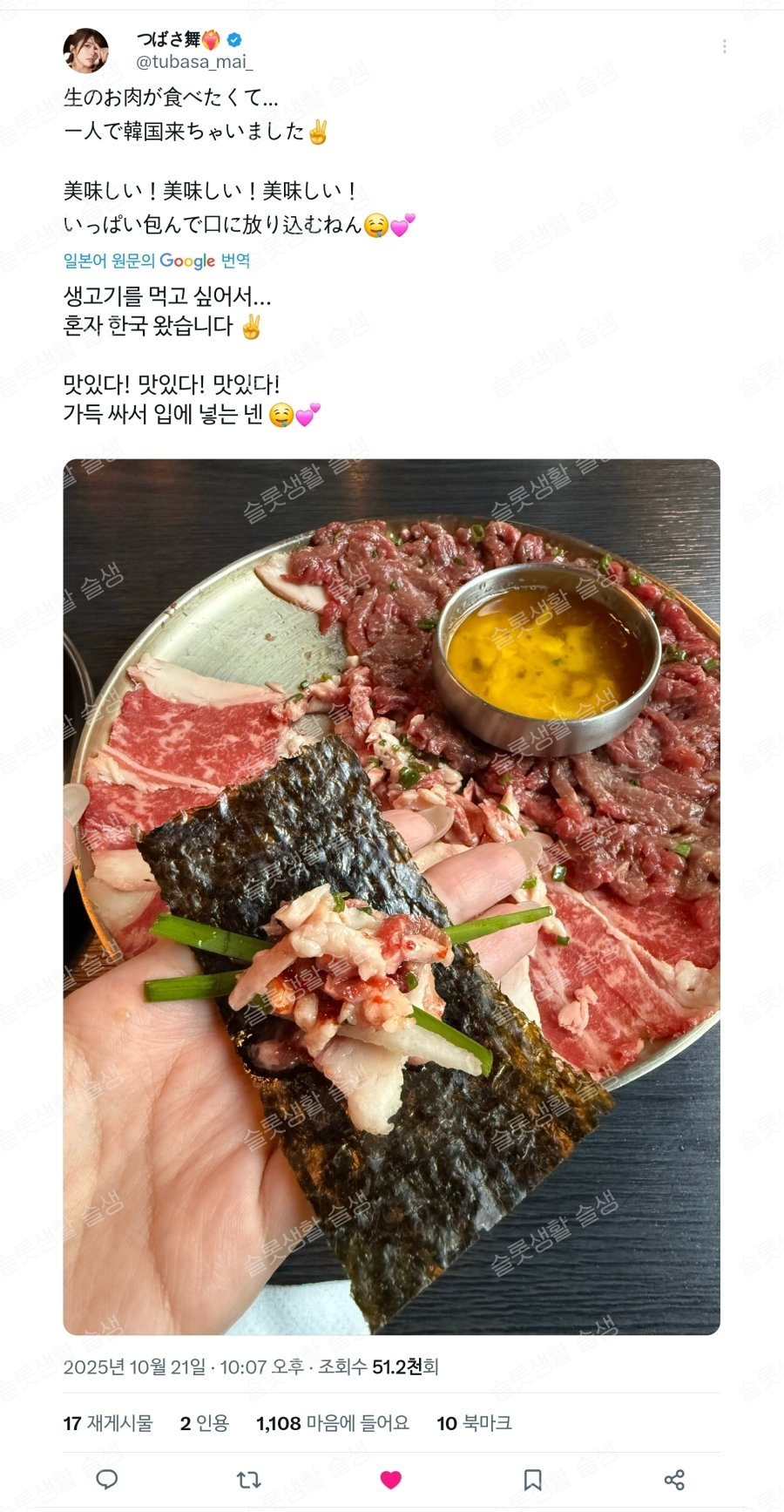
Task: Click the reply speech bubble icon
Action: (106, 1479)
